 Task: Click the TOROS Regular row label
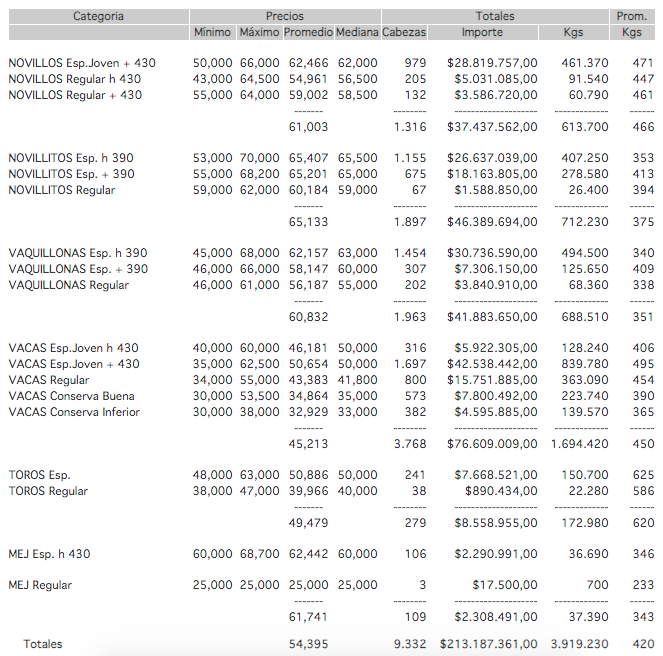pyautogui.click(x=47, y=491)
